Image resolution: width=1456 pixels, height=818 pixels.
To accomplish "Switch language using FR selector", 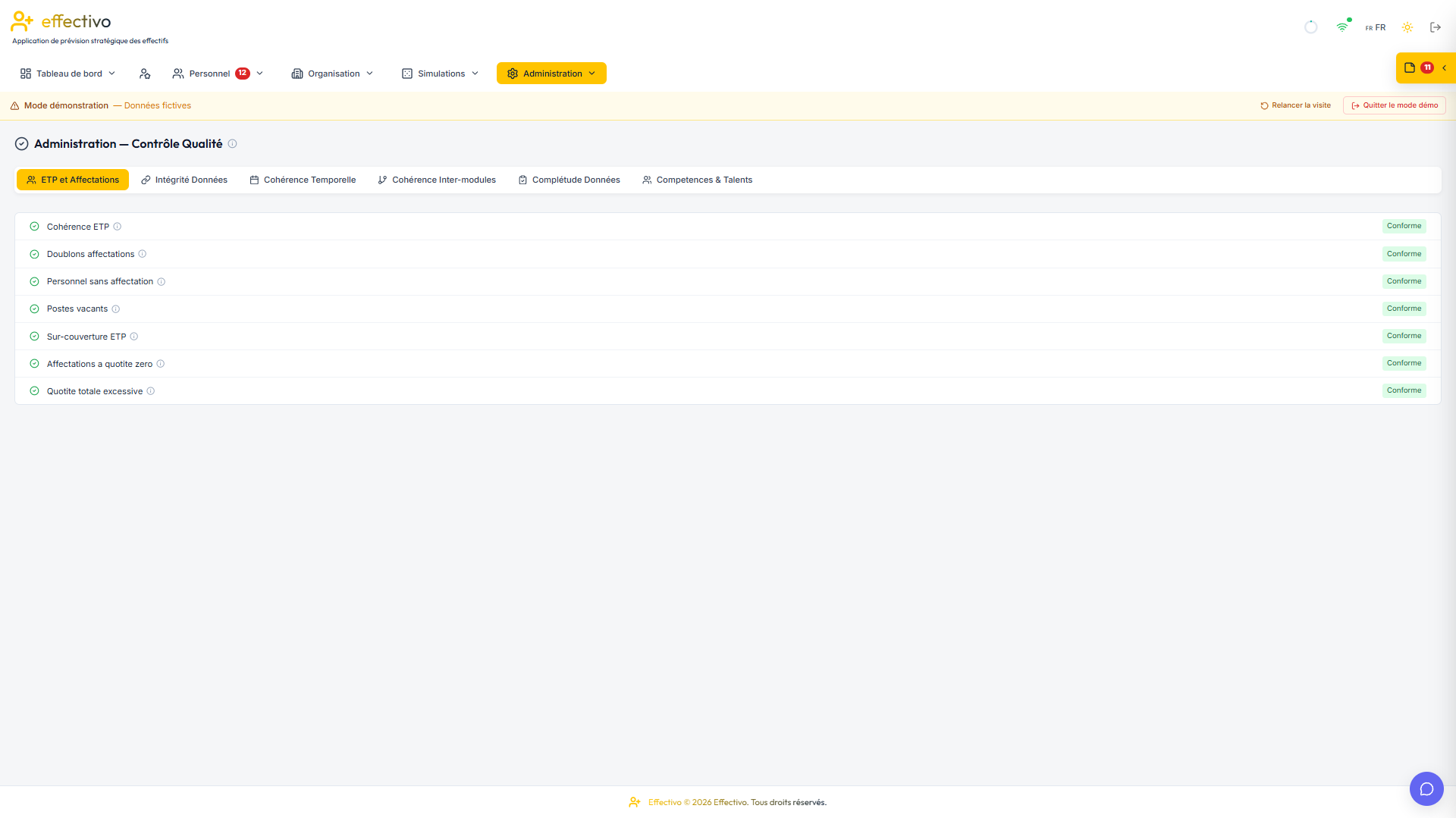I will click(1376, 27).
